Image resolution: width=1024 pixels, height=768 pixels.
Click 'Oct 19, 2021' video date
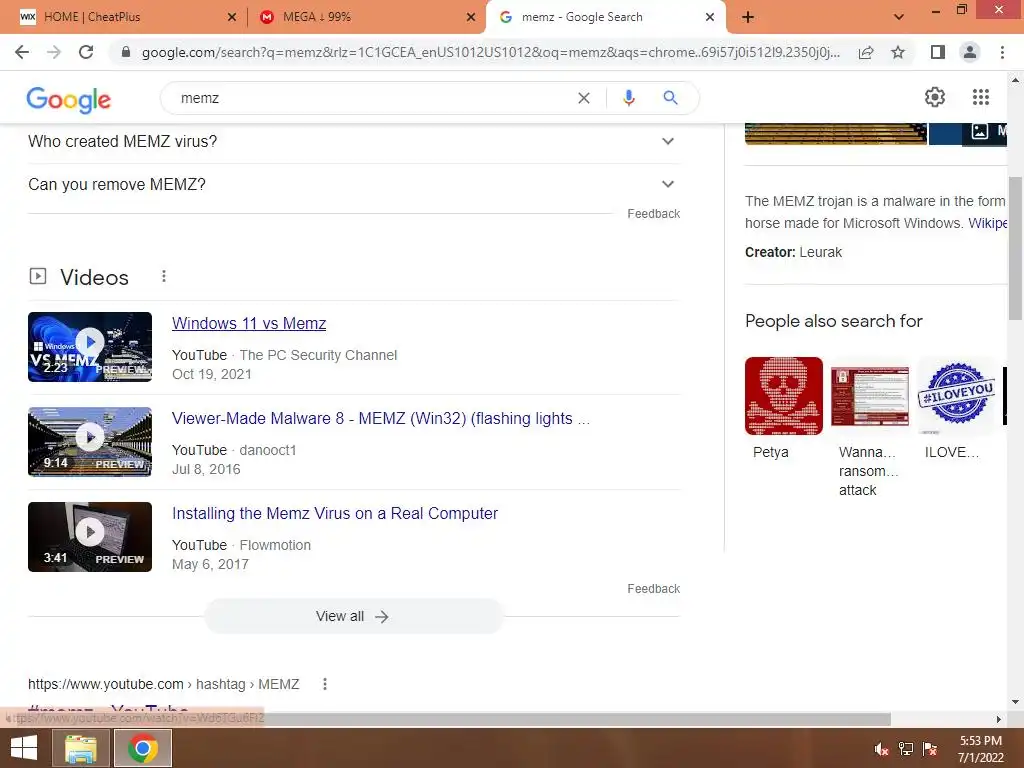coord(212,374)
